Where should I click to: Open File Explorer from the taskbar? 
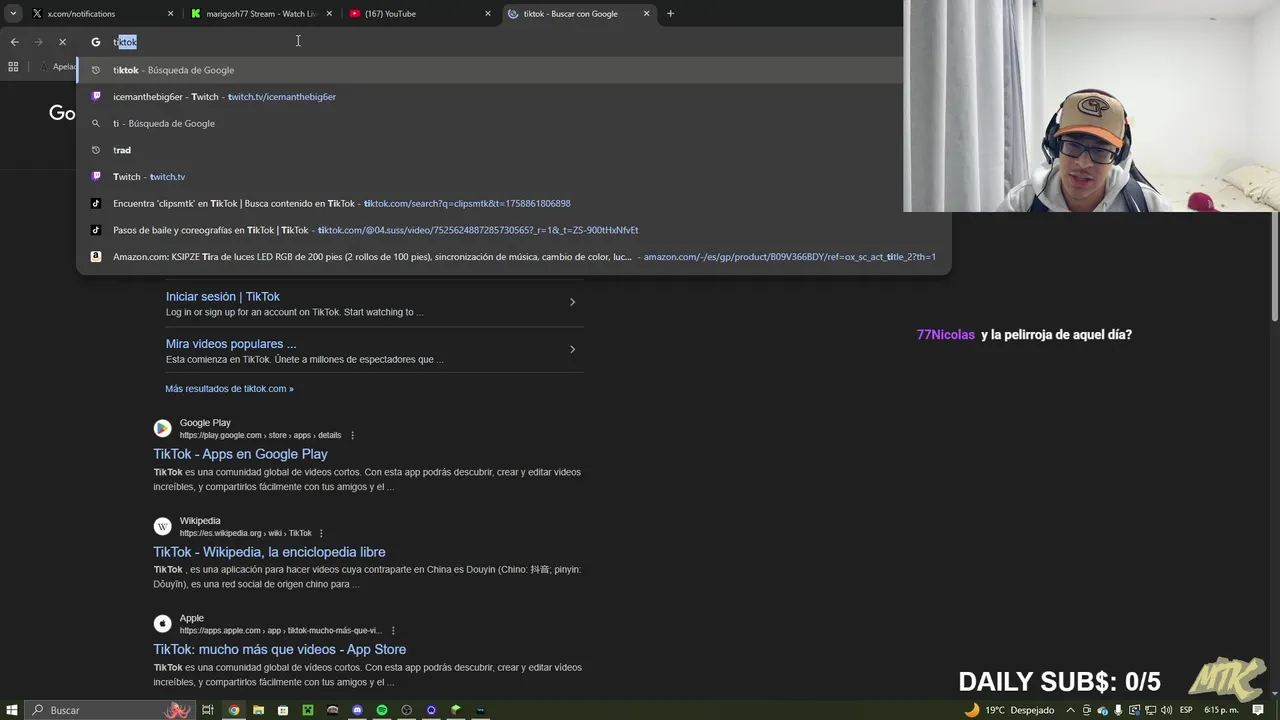coord(258,710)
